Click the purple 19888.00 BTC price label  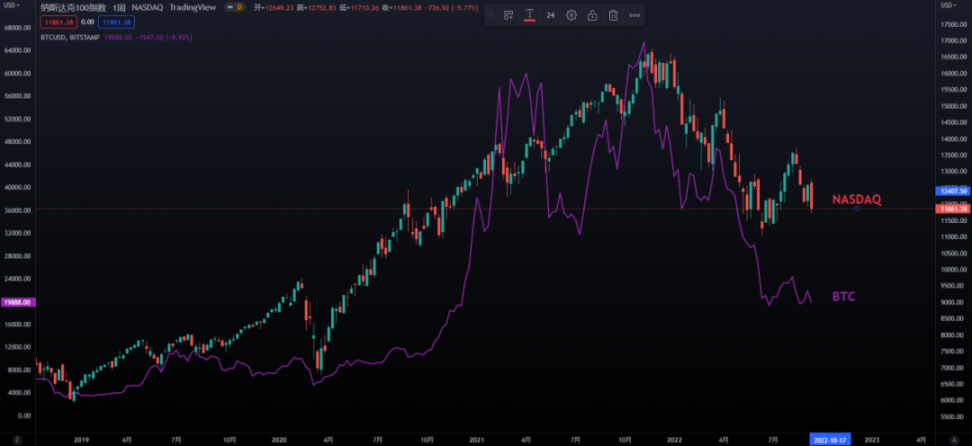pyautogui.click(x=19, y=301)
